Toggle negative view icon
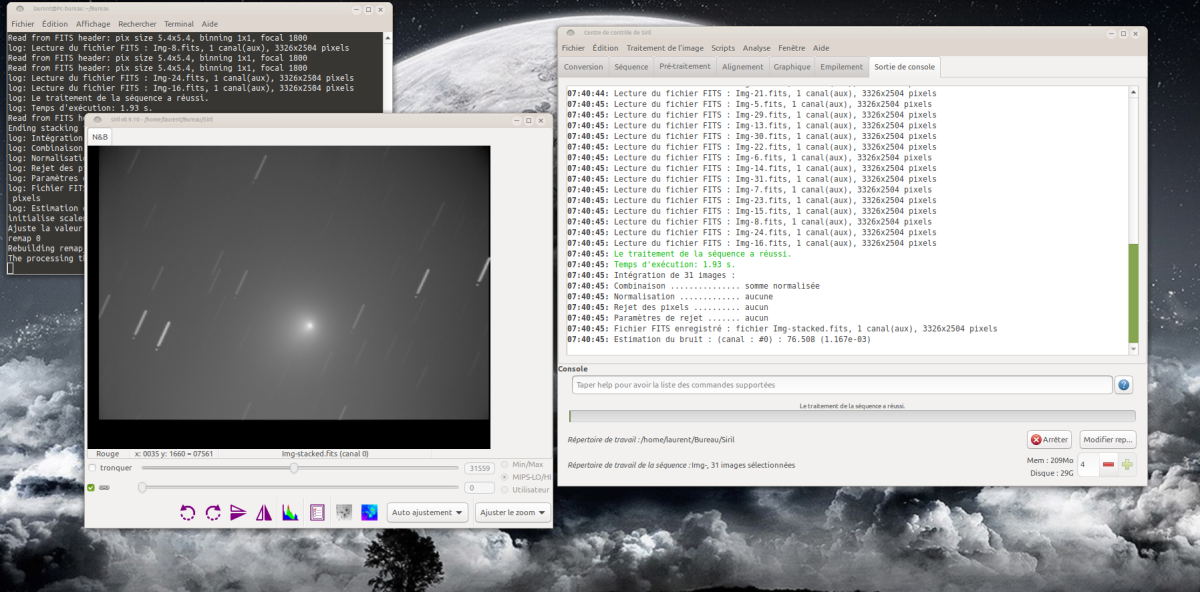Image resolution: width=1200 pixels, height=592 pixels. tap(344, 513)
